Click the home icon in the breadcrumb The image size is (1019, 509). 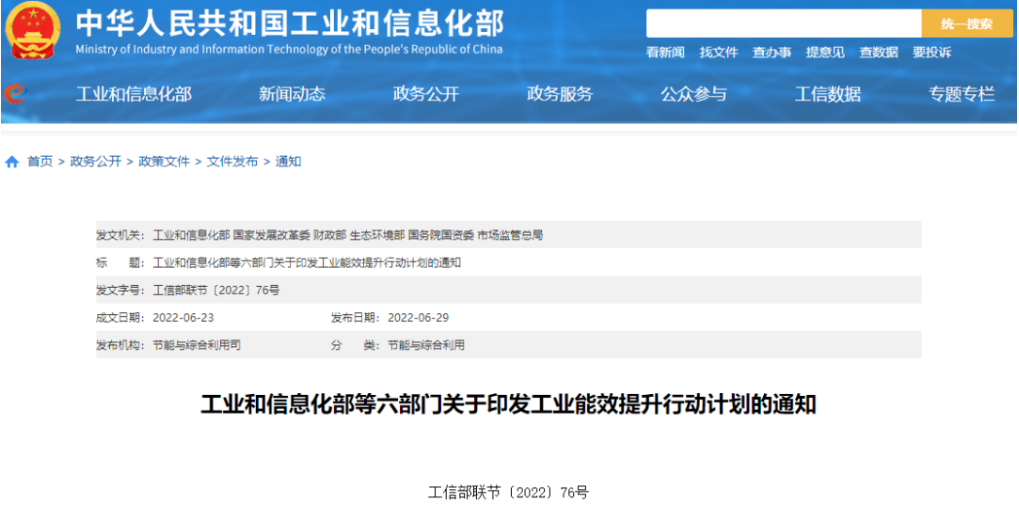click(12, 162)
